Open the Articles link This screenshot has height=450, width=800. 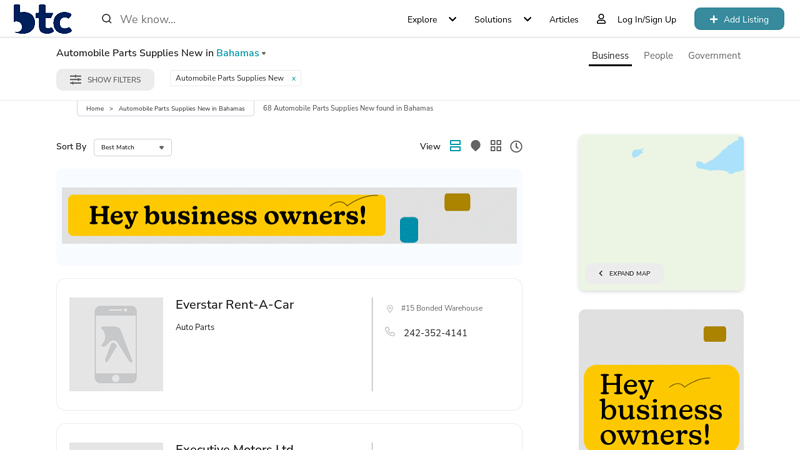pos(563,19)
